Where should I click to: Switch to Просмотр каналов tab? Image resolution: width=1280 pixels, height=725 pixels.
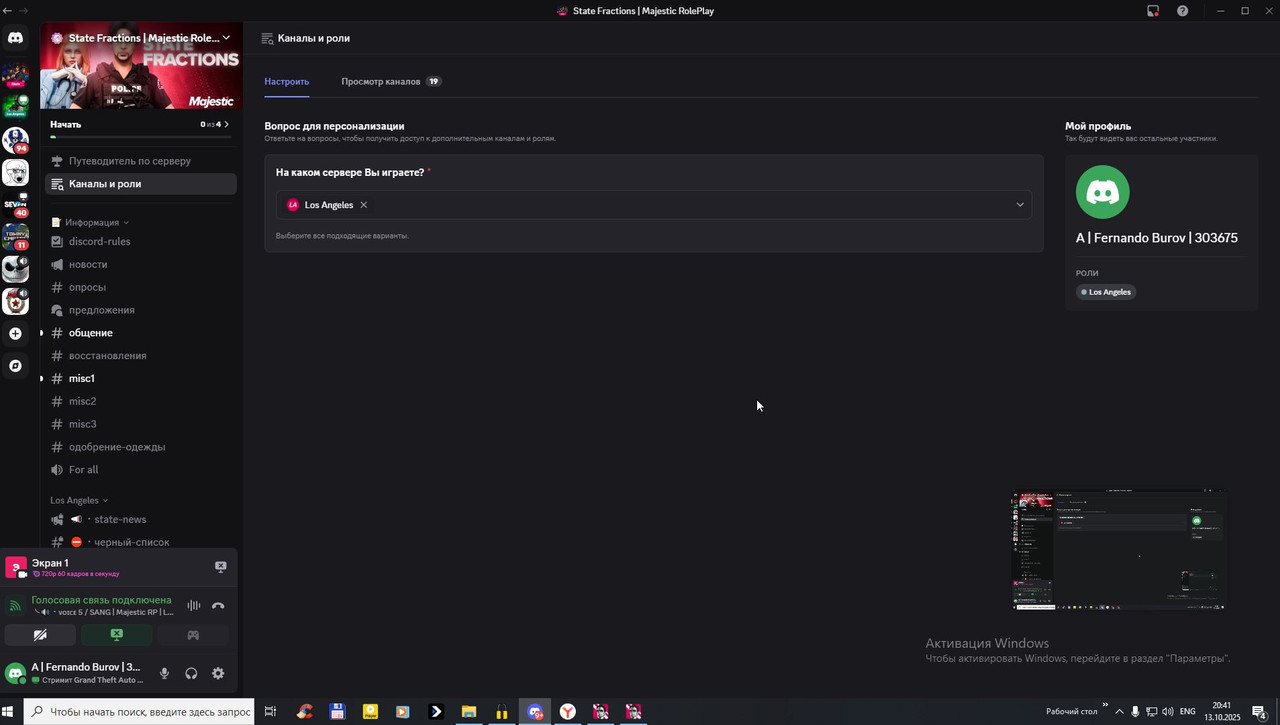[391, 81]
